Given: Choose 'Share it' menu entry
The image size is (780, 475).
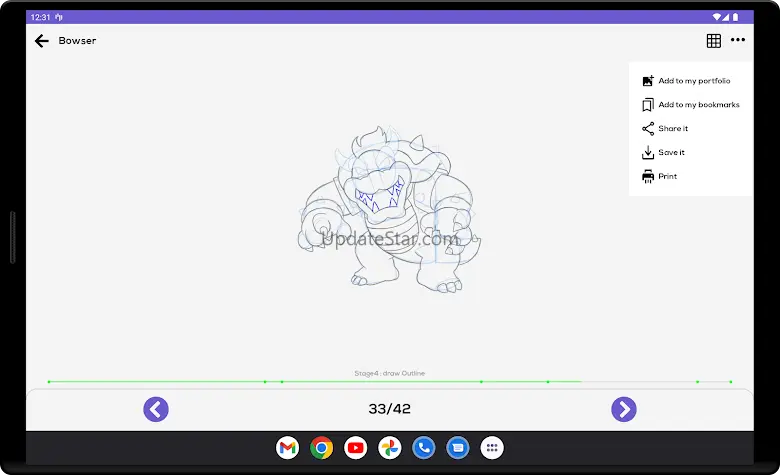Looking at the screenshot, I should 673,128.
